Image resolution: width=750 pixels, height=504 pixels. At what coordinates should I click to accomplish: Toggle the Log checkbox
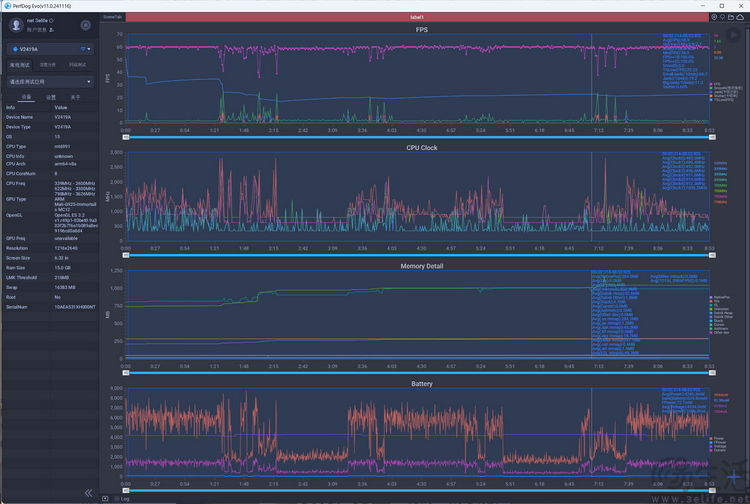tap(117, 499)
